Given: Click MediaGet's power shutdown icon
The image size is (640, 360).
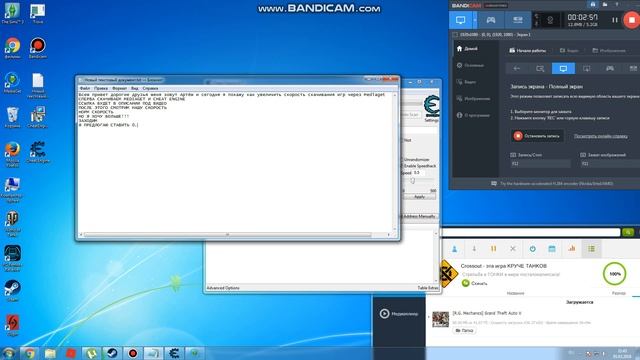Looking at the screenshot, I should coord(533,249).
